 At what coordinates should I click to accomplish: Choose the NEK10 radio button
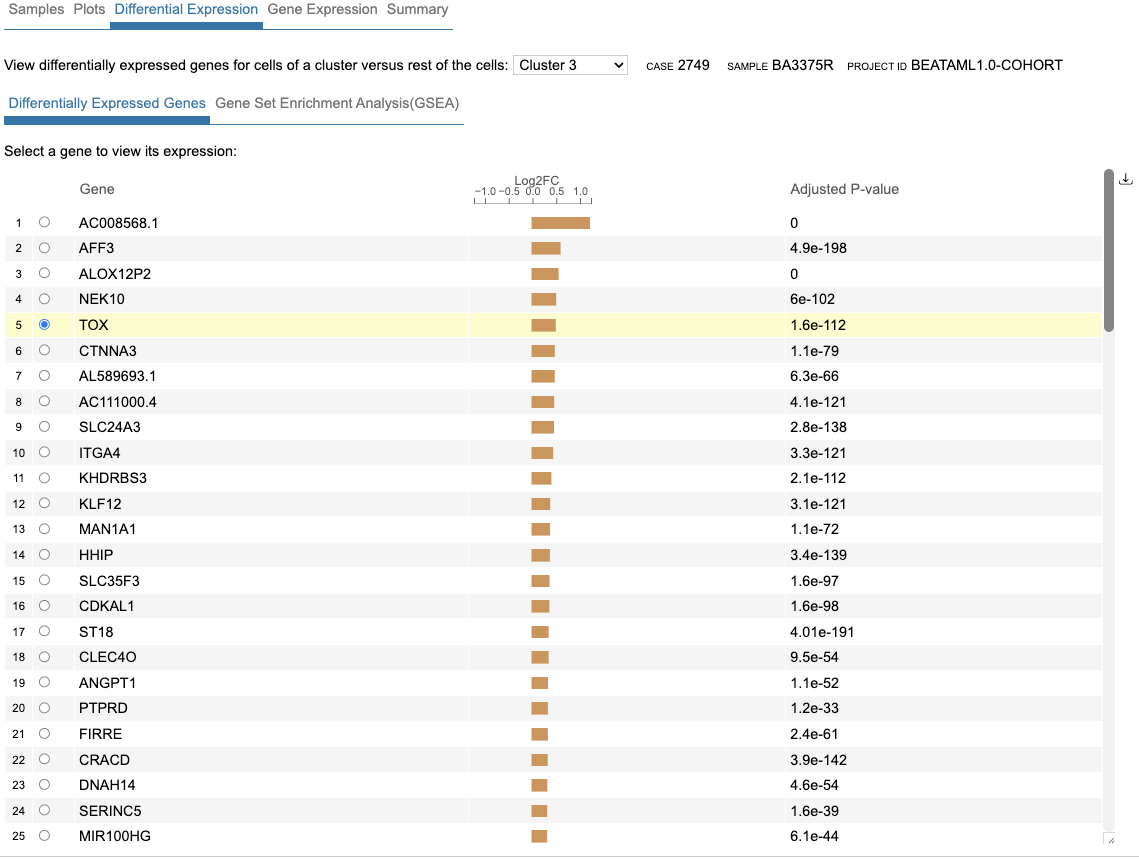(44, 299)
